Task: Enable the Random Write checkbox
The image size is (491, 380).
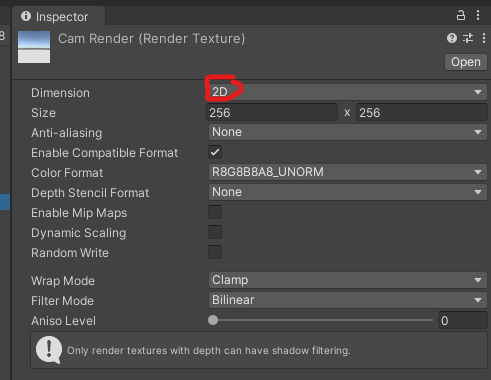Action: coord(215,252)
